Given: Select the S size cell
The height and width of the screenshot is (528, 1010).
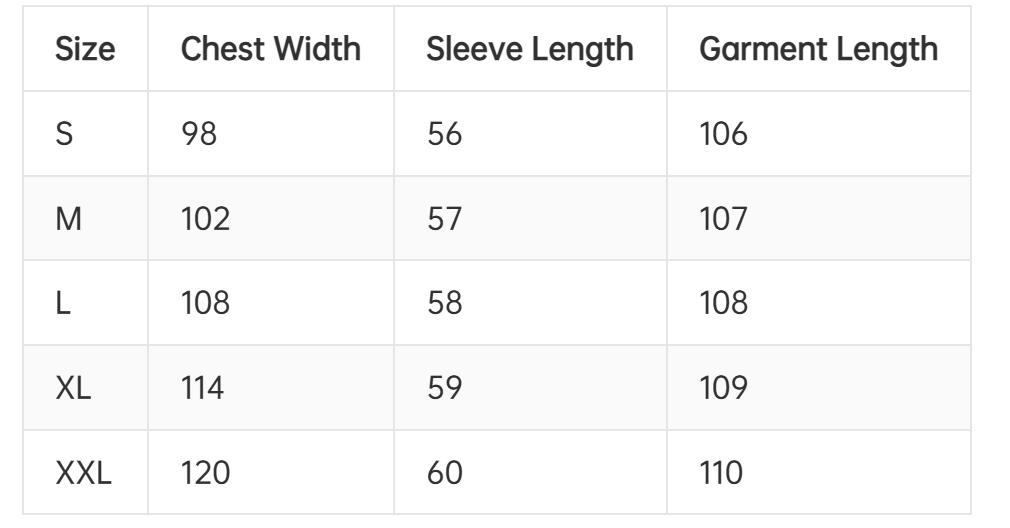Looking at the screenshot, I should coord(64,134).
